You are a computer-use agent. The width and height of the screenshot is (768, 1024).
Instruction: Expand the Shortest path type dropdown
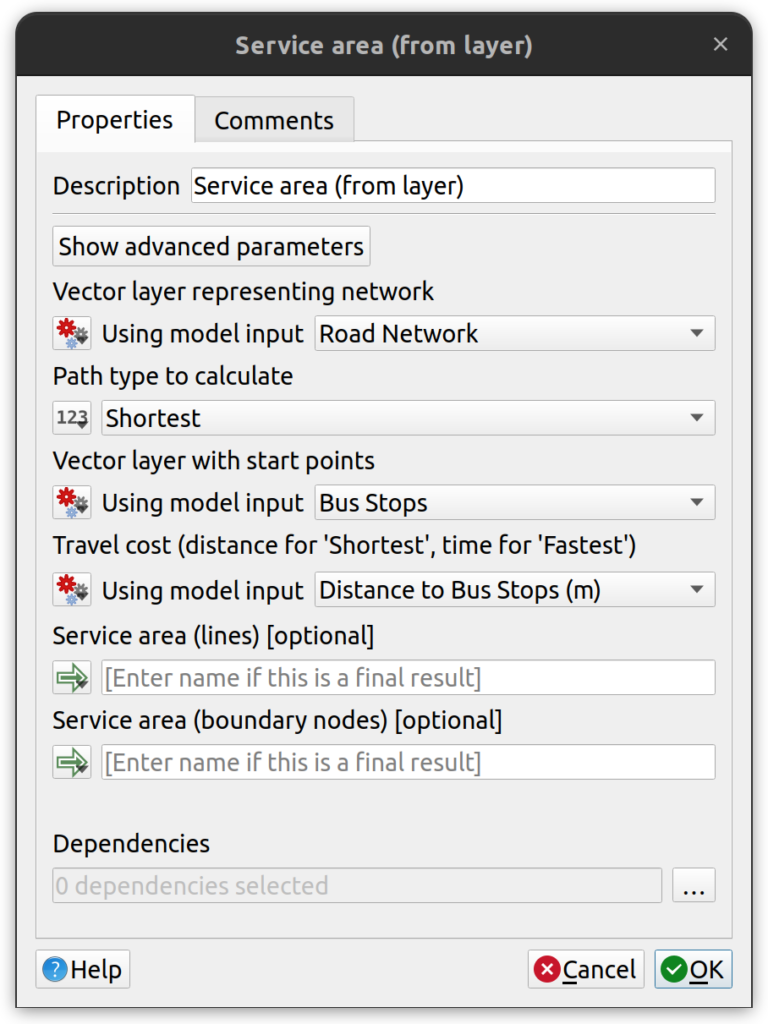tap(408, 418)
